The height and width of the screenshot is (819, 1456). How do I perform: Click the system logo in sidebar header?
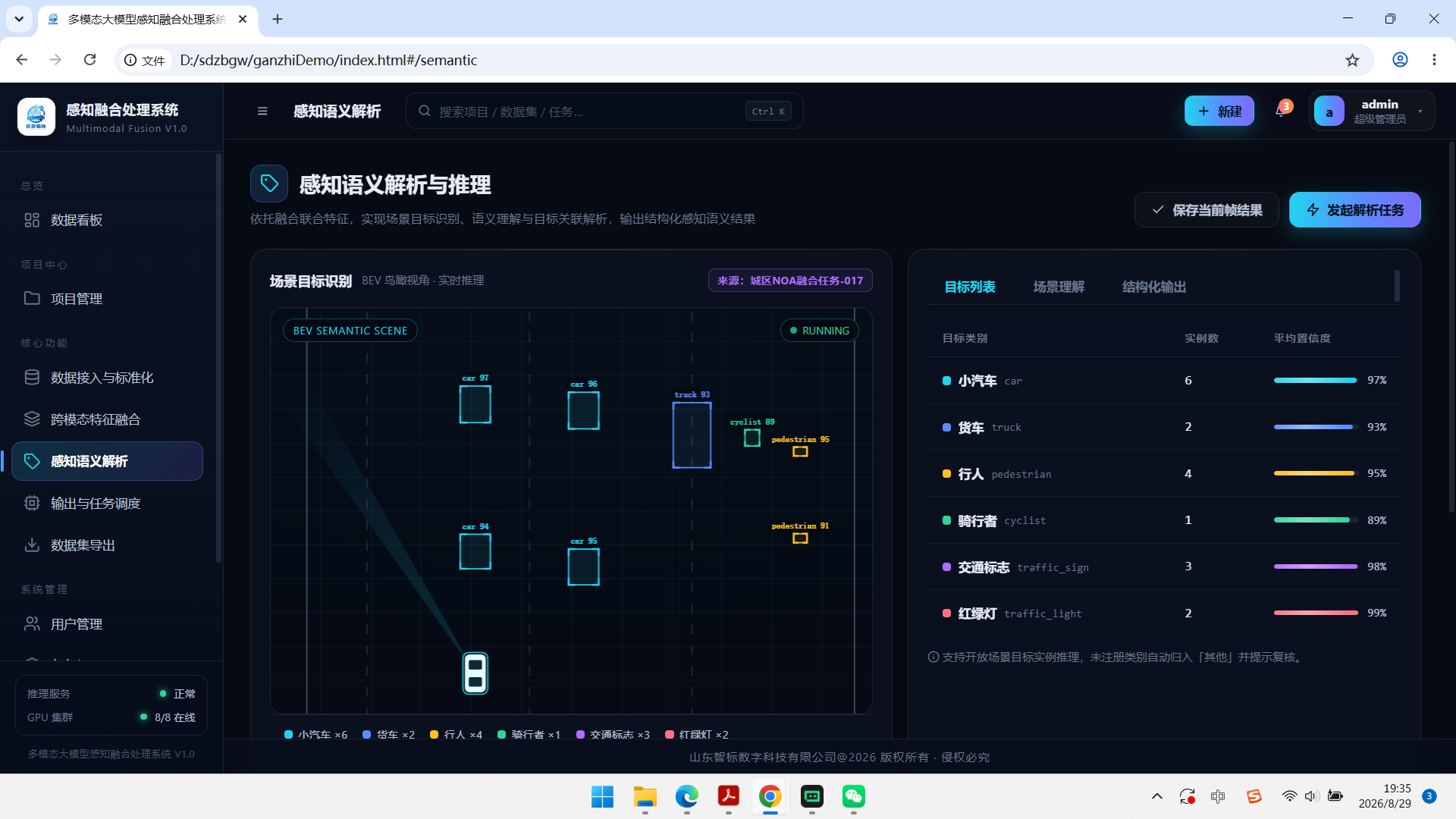pyautogui.click(x=36, y=117)
